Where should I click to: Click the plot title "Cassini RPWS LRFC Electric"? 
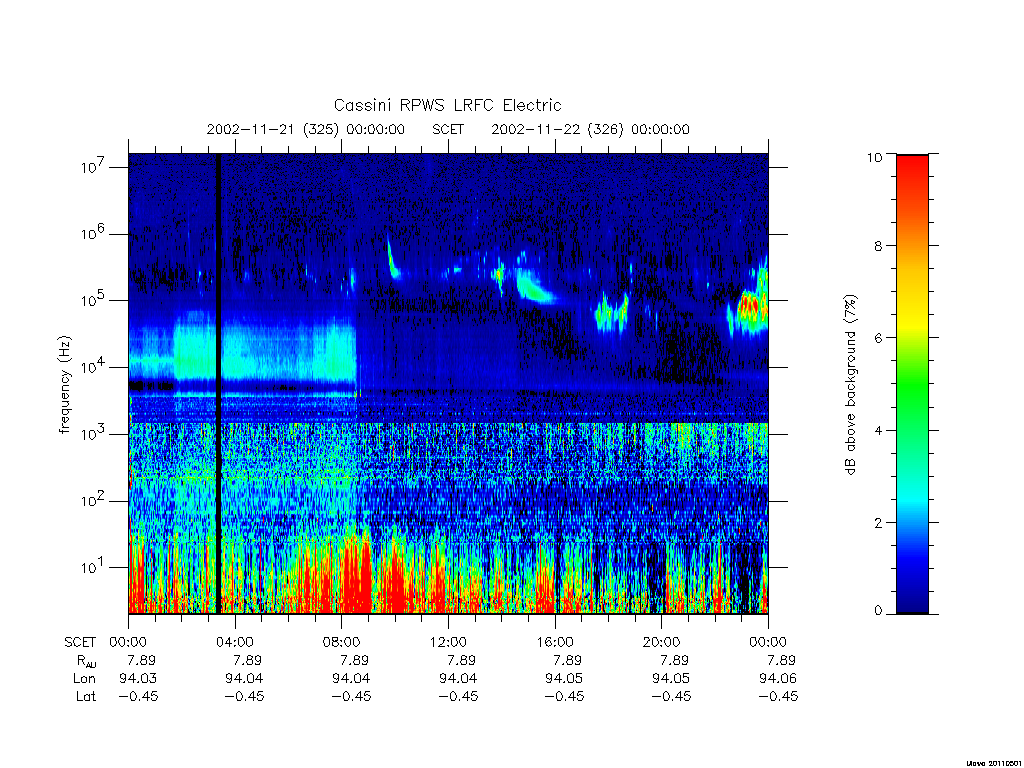tap(447, 105)
